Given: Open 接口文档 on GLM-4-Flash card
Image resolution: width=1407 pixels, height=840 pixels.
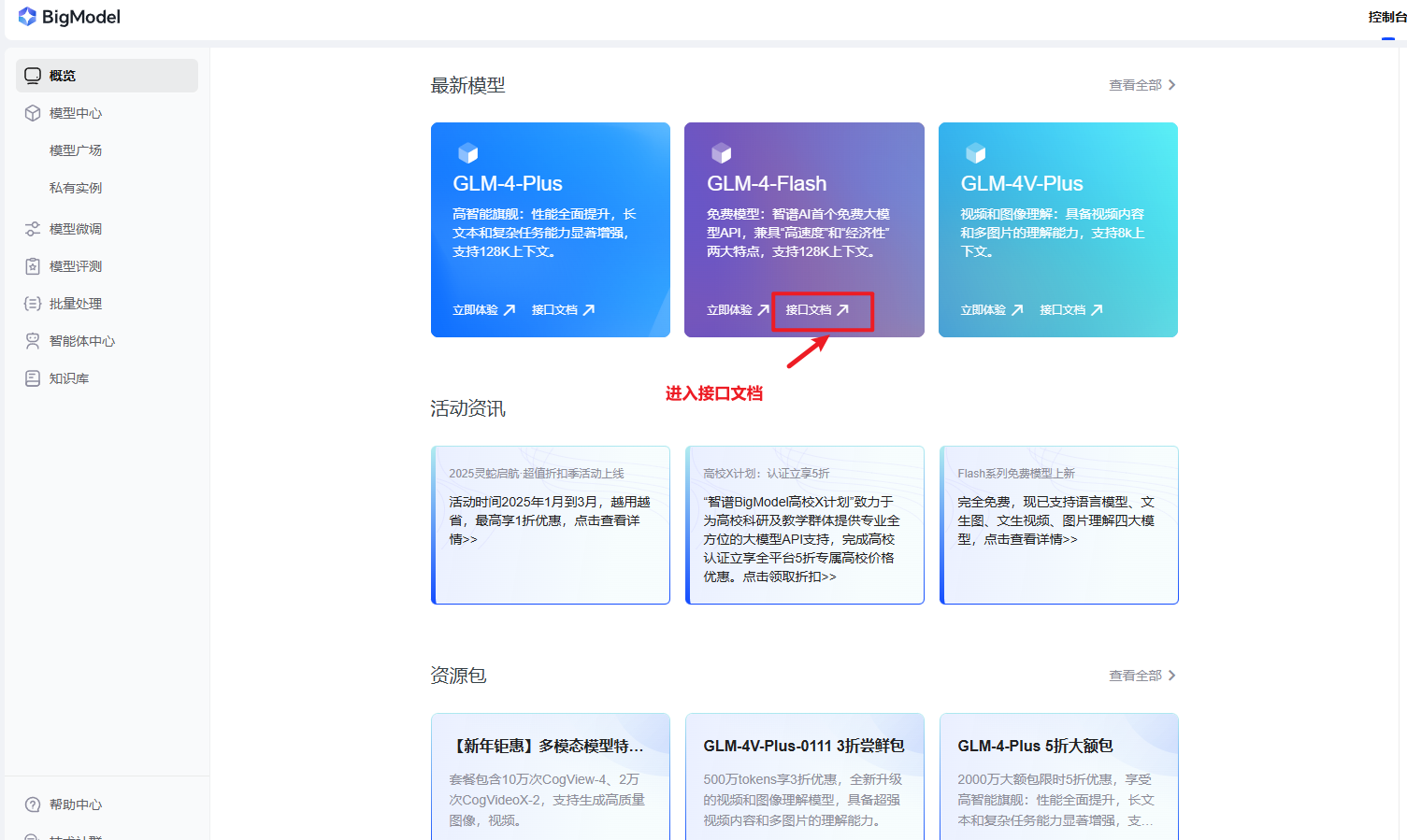Looking at the screenshot, I should click(x=809, y=310).
